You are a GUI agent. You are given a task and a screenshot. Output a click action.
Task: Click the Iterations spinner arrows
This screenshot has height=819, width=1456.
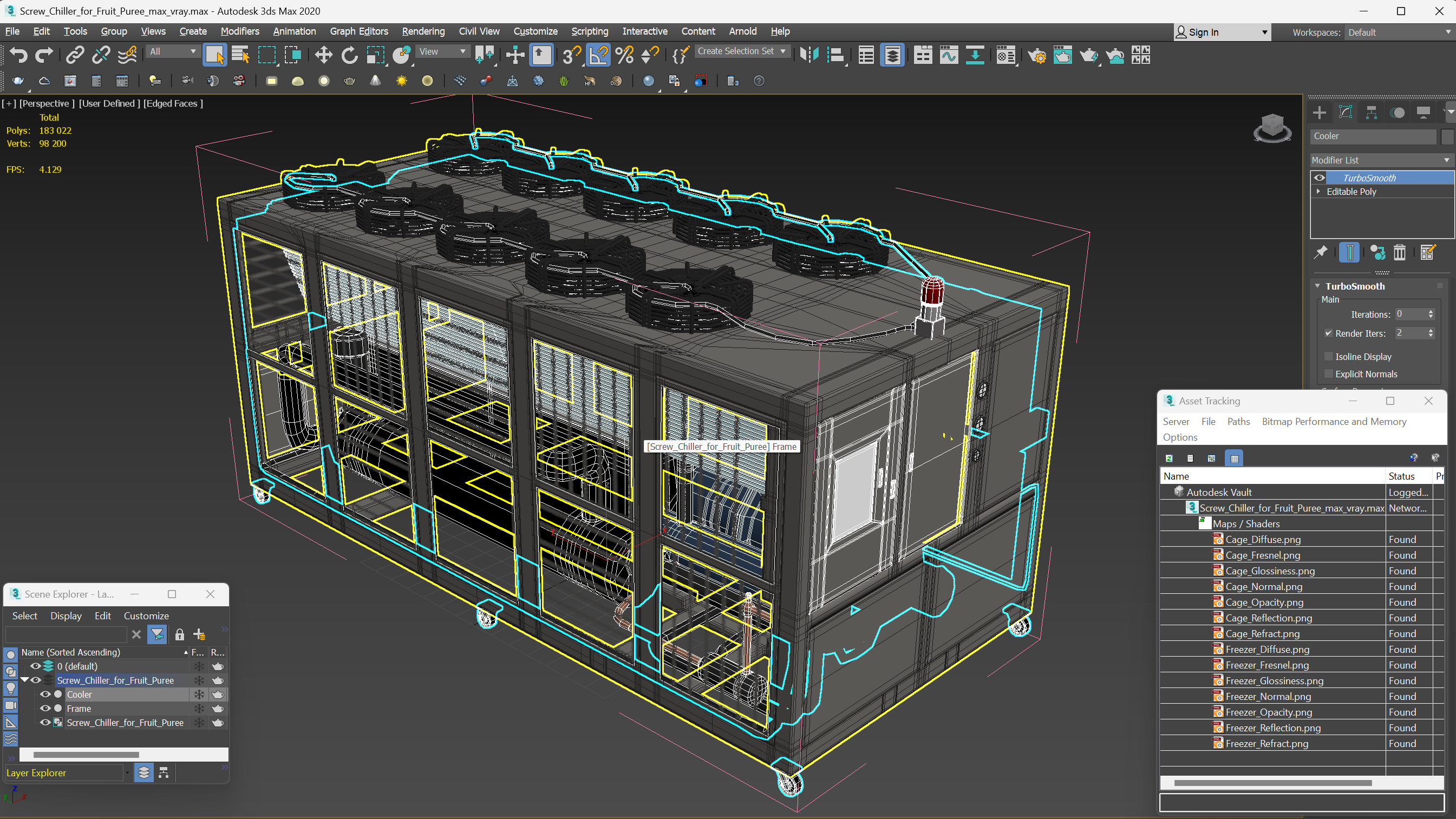click(x=1431, y=315)
